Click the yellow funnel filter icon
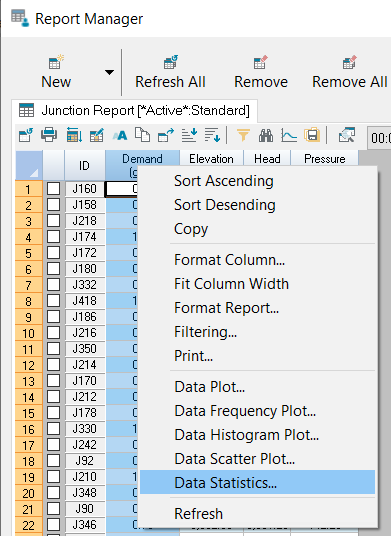The width and height of the screenshot is (391, 536). (x=243, y=135)
